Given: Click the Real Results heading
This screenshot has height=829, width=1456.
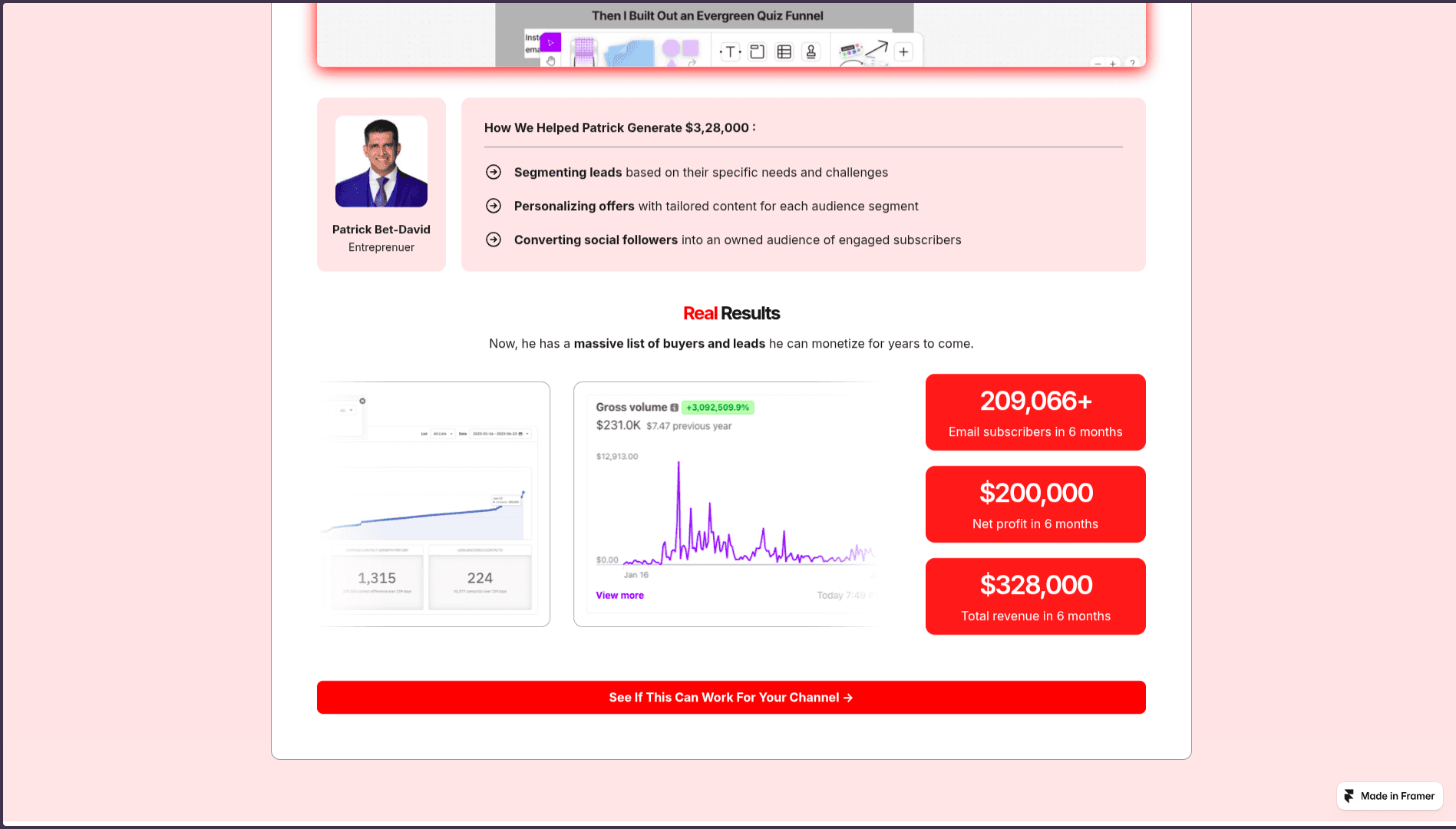Looking at the screenshot, I should (731, 313).
